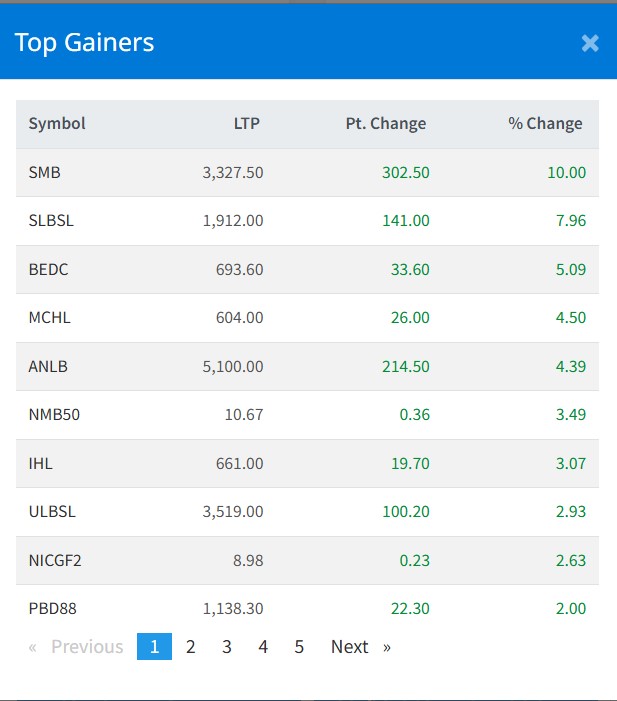617x701 pixels.
Task: Open the PBD88 entry
Action: point(52,608)
